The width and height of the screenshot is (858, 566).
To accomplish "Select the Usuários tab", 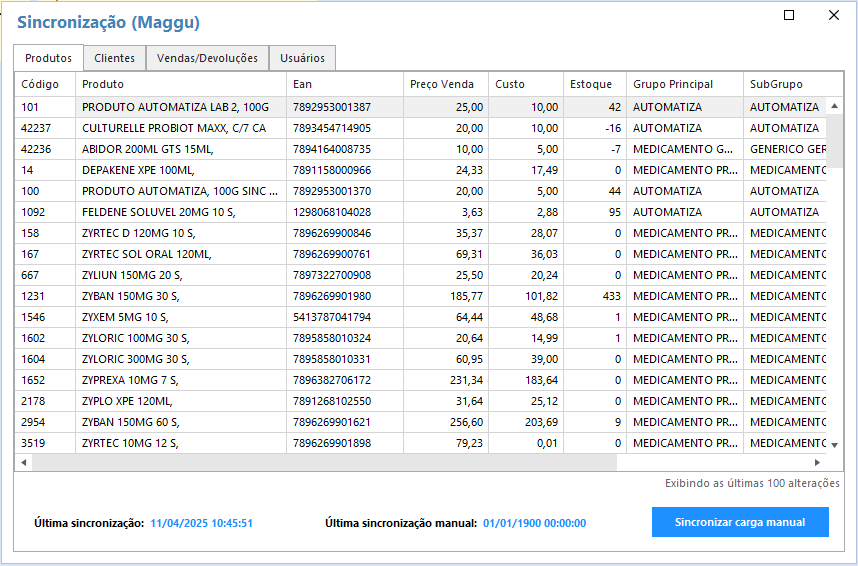I will click(301, 58).
